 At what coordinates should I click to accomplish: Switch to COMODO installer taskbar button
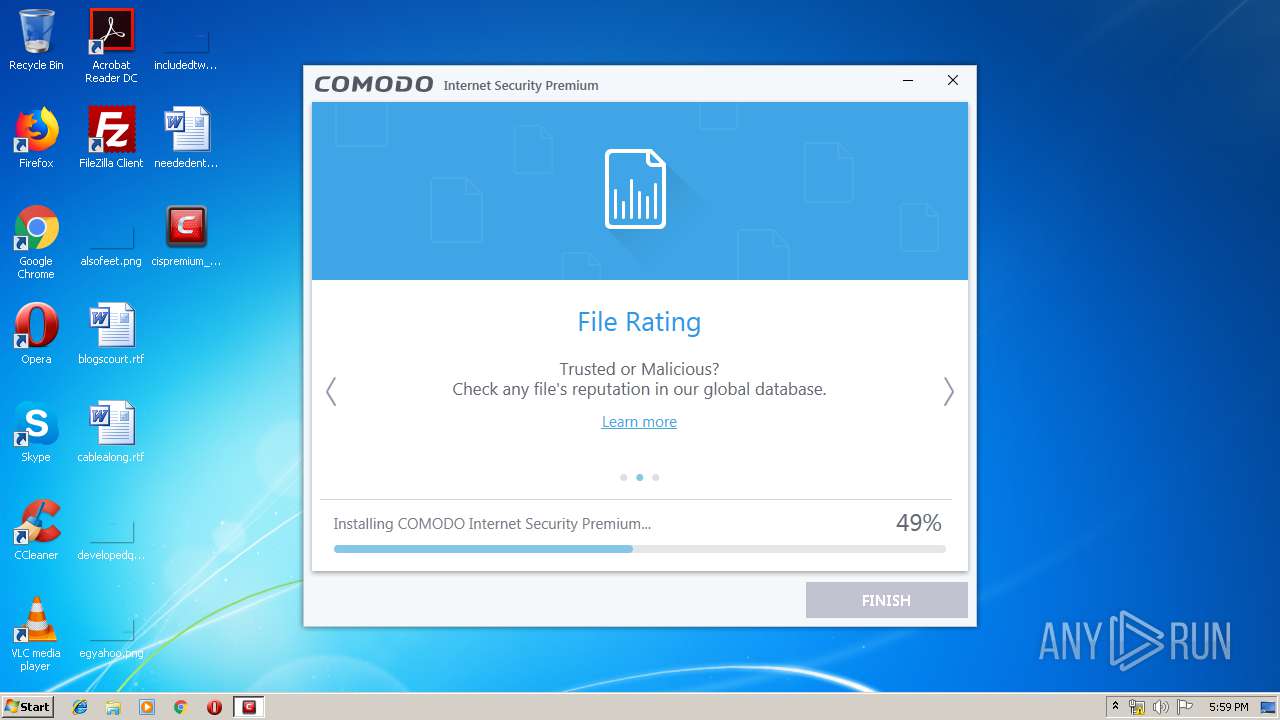[249, 707]
